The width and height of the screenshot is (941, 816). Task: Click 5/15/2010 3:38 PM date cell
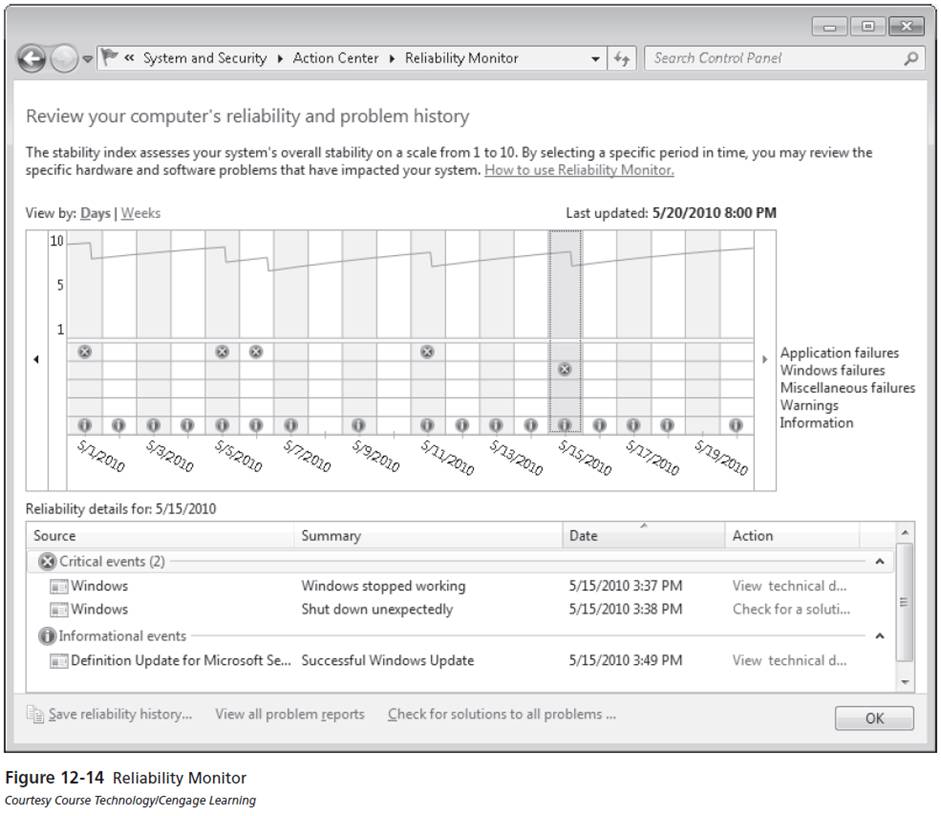tap(625, 610)
